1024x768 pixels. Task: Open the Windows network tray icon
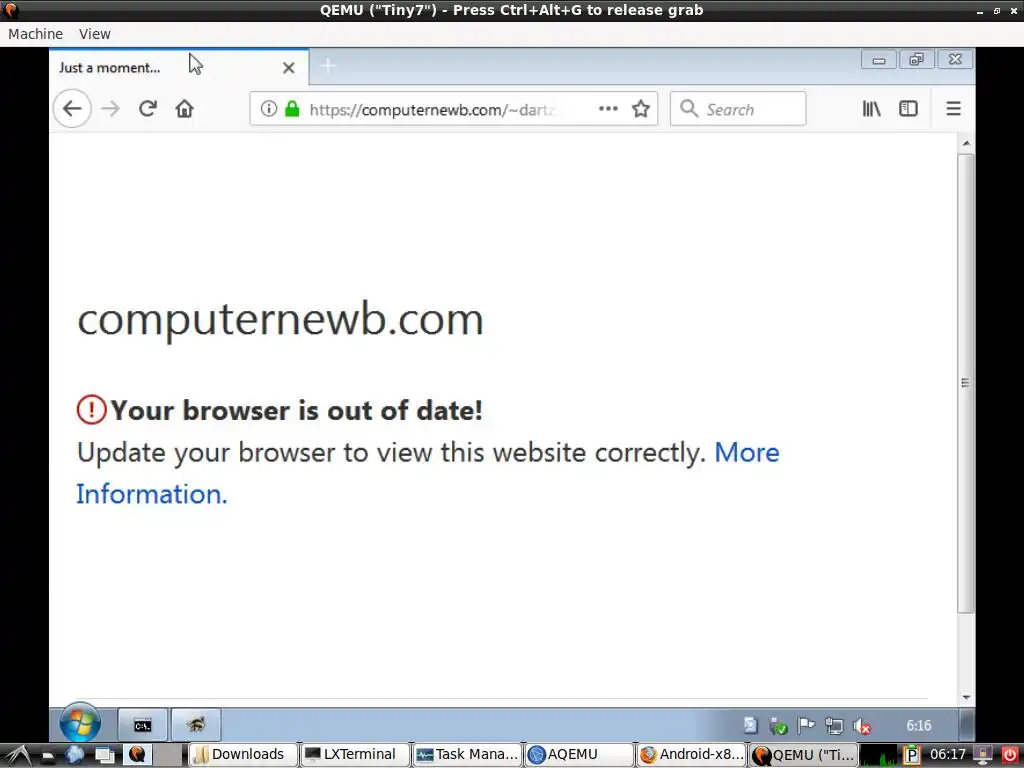click(x=833, y=726)
